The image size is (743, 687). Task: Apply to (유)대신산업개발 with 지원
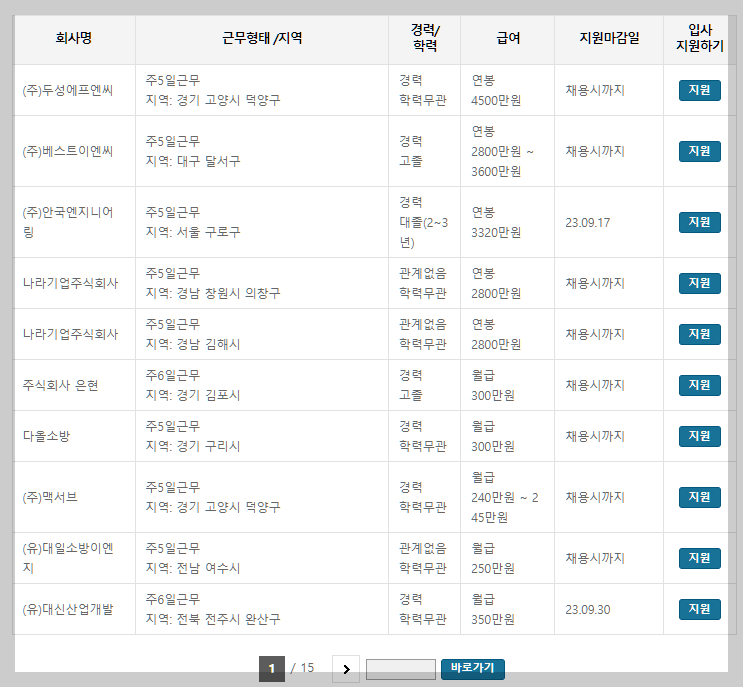point(699,609)
